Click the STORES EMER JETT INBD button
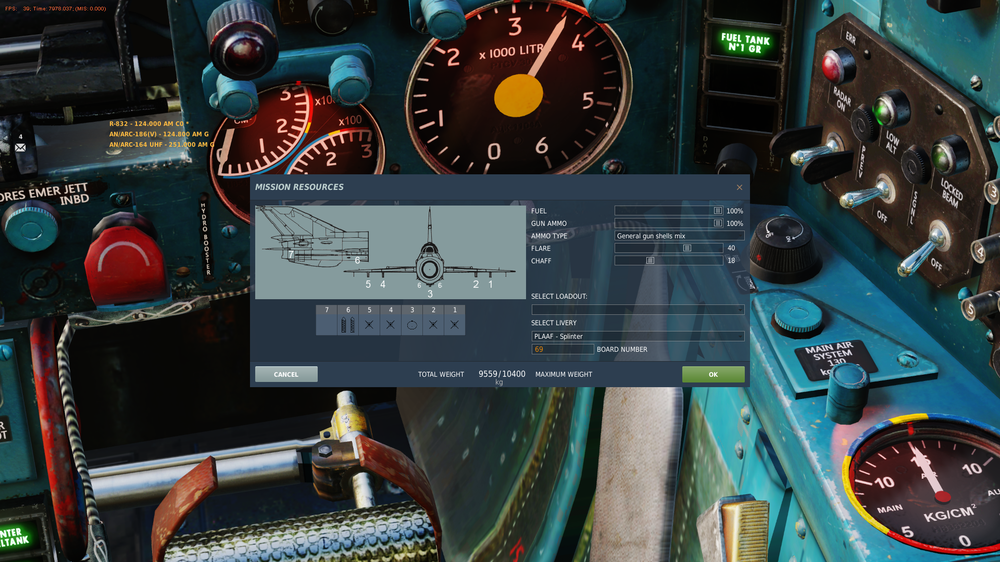 [30, 225]
